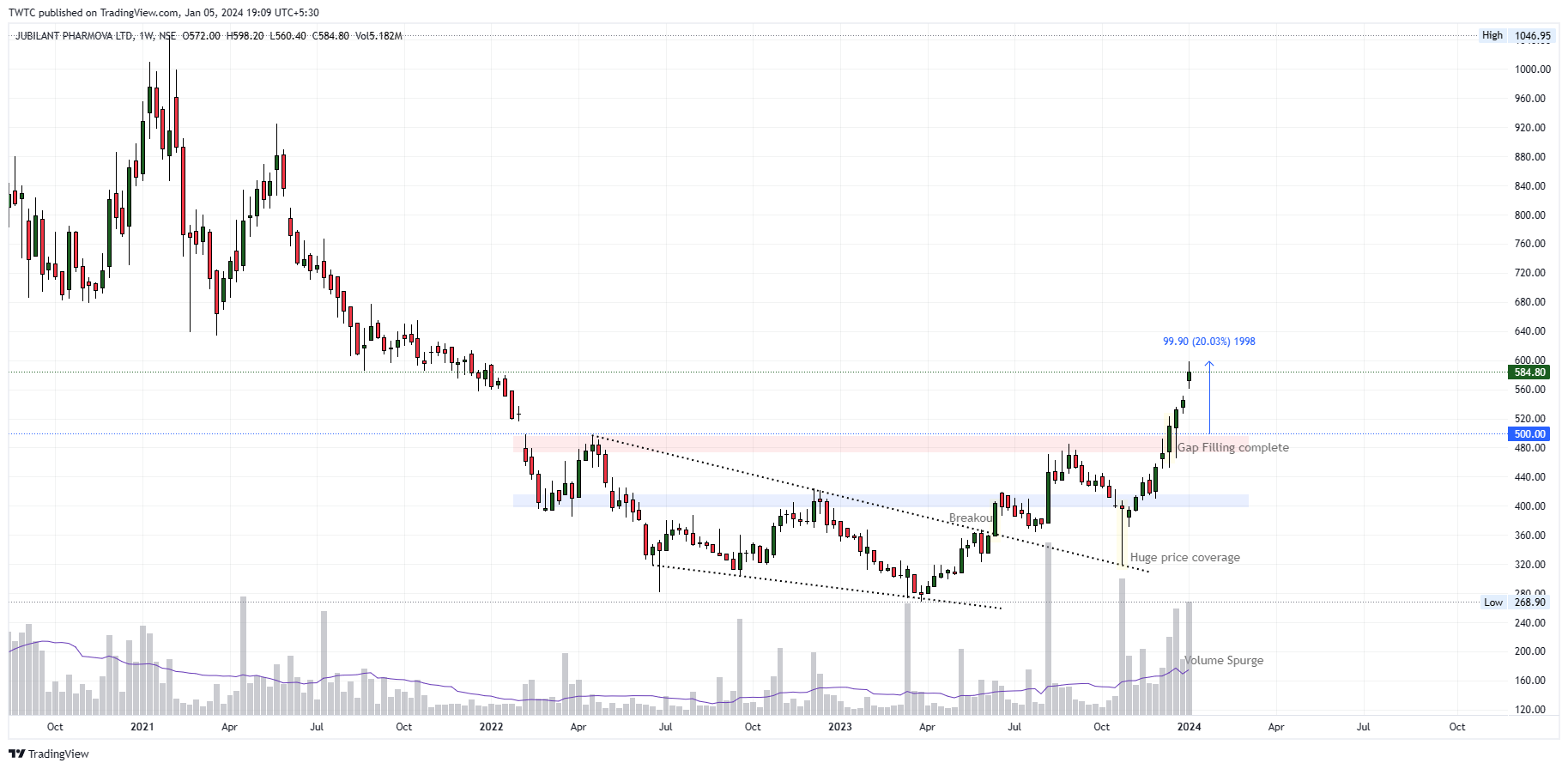The image size is (1568, 769).
Task: Click the 520.00 price axis label
Action: [1529, 419]
